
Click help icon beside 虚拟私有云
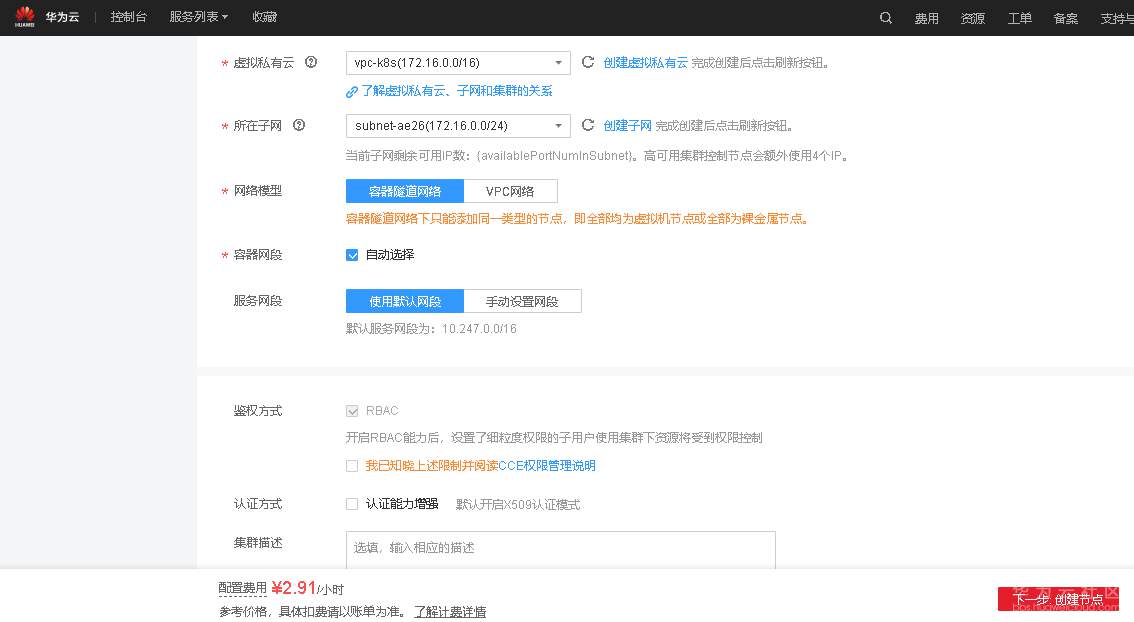[x=311, y=62]
